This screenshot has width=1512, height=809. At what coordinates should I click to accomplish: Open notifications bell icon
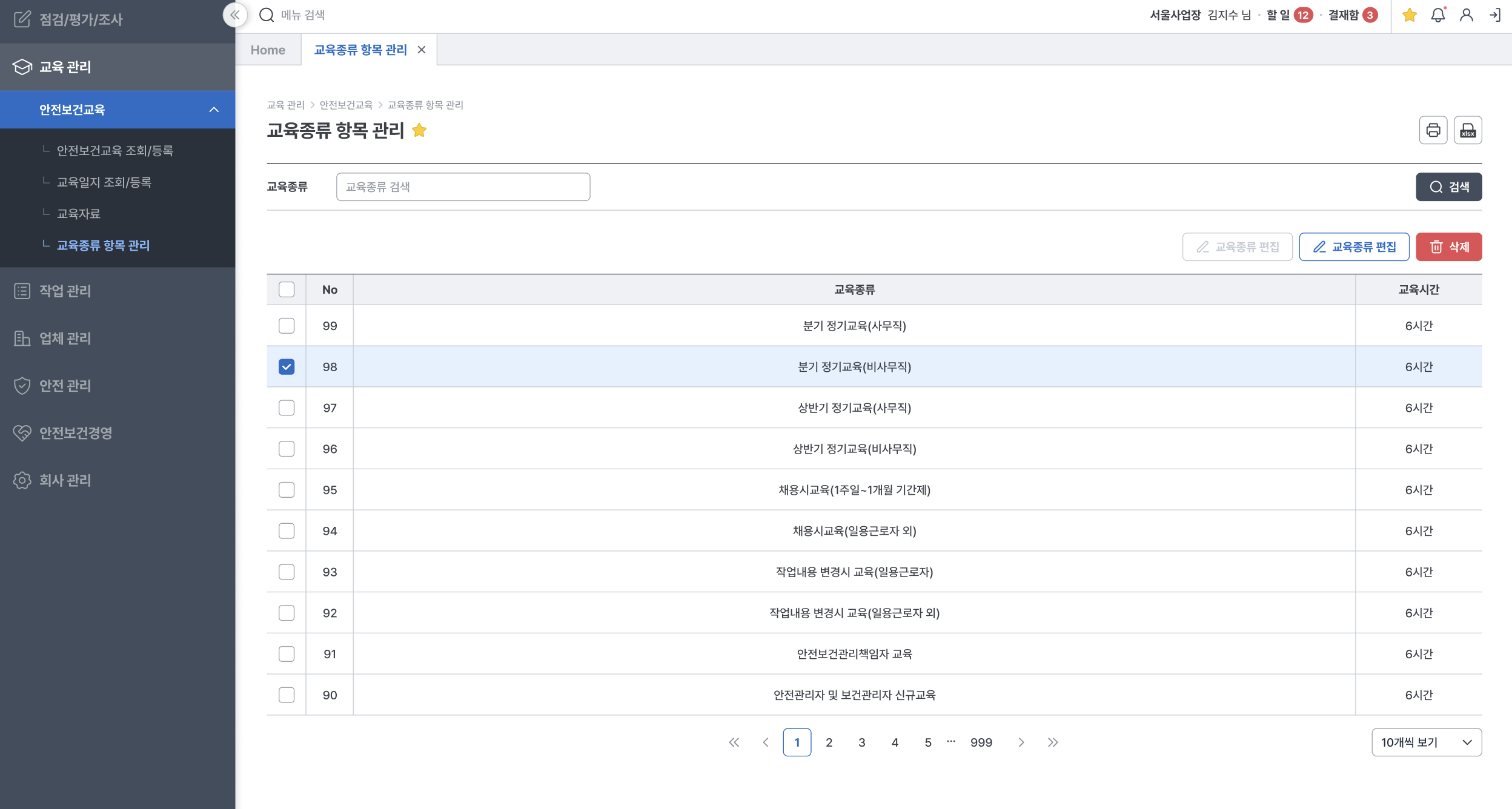click(1438, 15)
